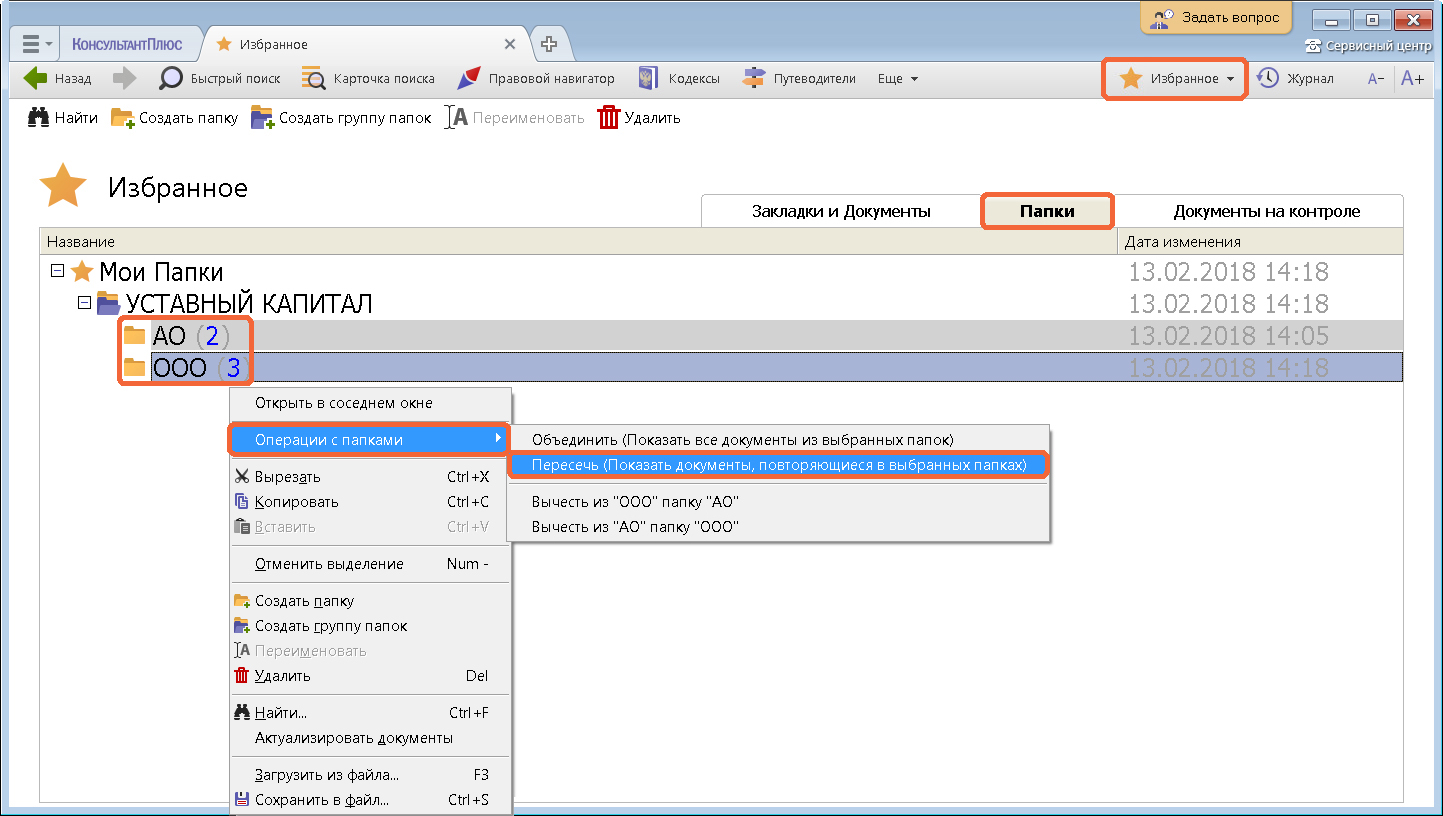Select the АО folder row
Screen dimensions: 1443x816
761,336
